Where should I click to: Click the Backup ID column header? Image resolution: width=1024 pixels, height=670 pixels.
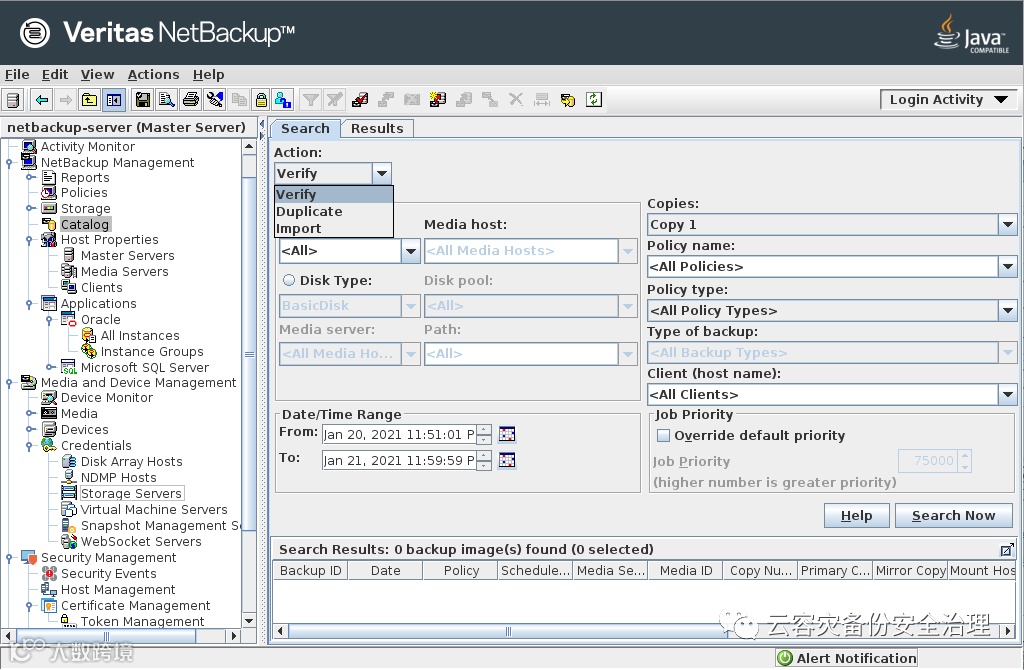pyautogui.click(x=310, y=571)
